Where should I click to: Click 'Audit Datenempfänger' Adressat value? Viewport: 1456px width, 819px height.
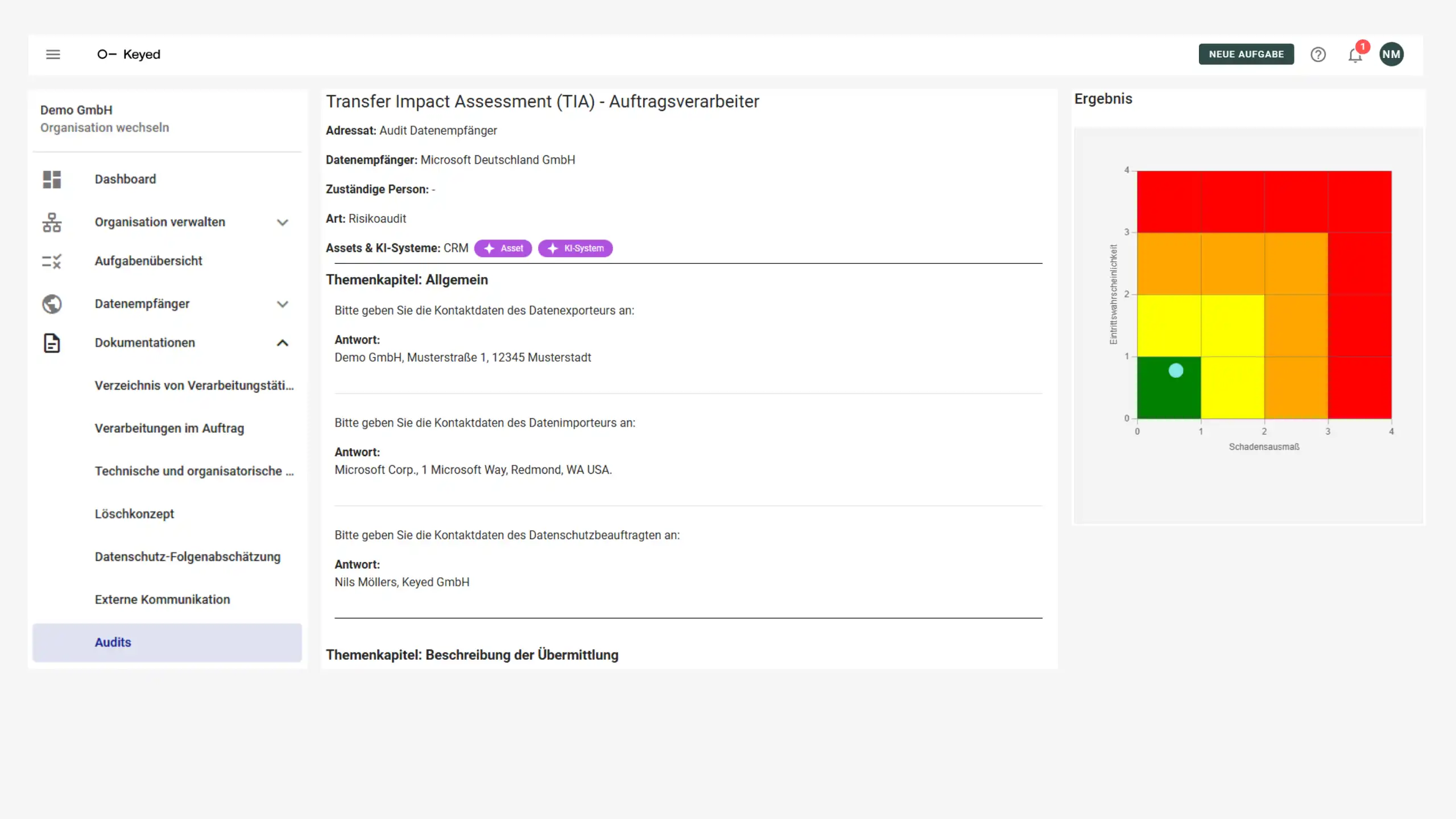(438, 131)
